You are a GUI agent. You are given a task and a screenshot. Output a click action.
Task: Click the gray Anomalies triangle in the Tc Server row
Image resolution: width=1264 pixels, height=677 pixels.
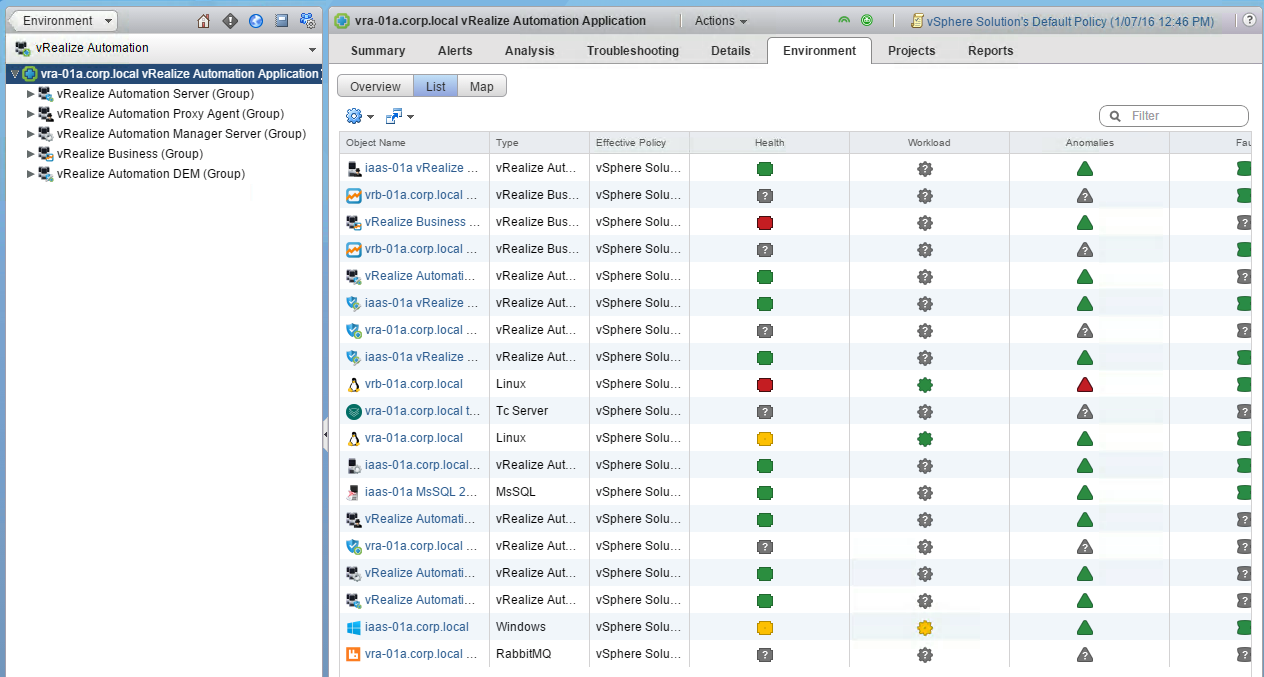coord(1085,411)
